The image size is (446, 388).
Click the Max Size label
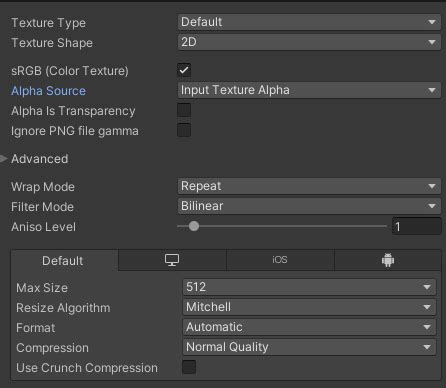(42, 288)
